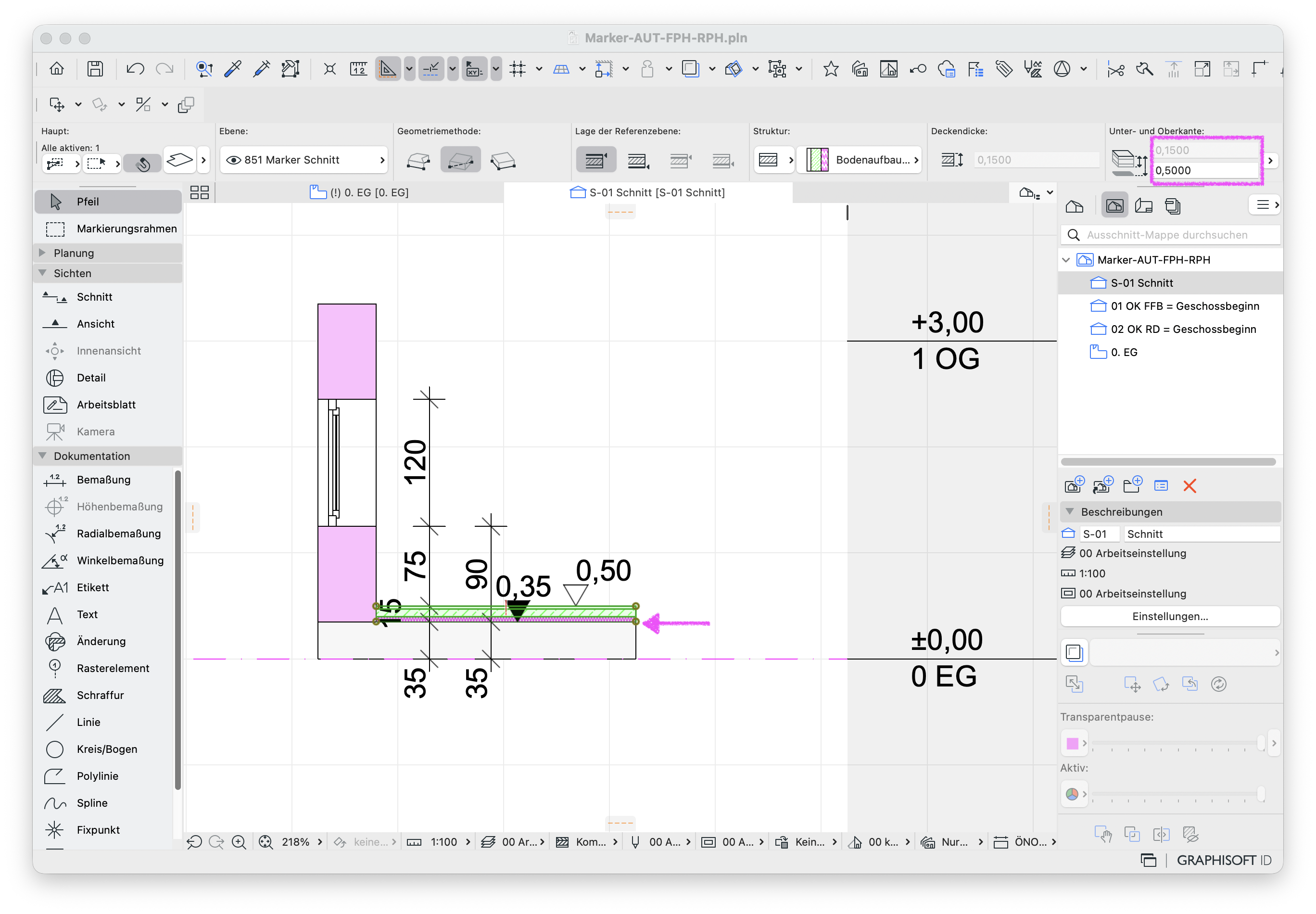The height and width of the screenshot is (914, 1316).
Task: Switch to the 0. EG tab
Action: (359, 192)
